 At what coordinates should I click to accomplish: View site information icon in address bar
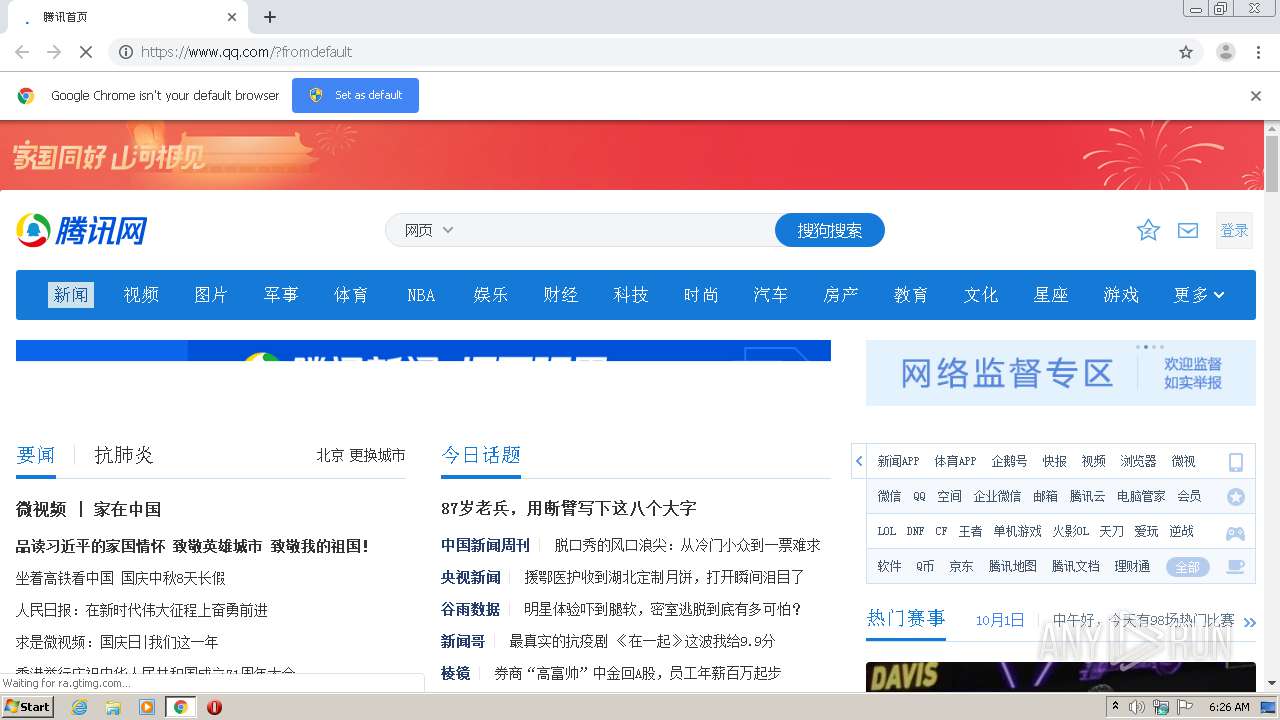(x=126, y=52)
